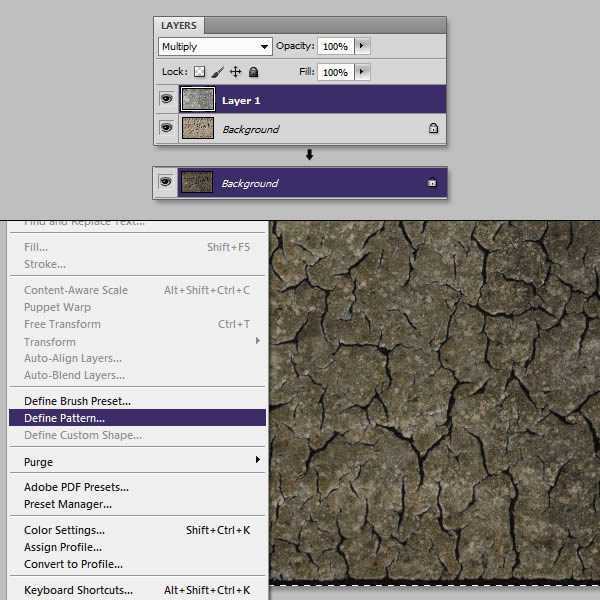The height and width of the screenshot is (600, 600).
Task: Click the lock transparent pixels icon
Action: point(199,72)
